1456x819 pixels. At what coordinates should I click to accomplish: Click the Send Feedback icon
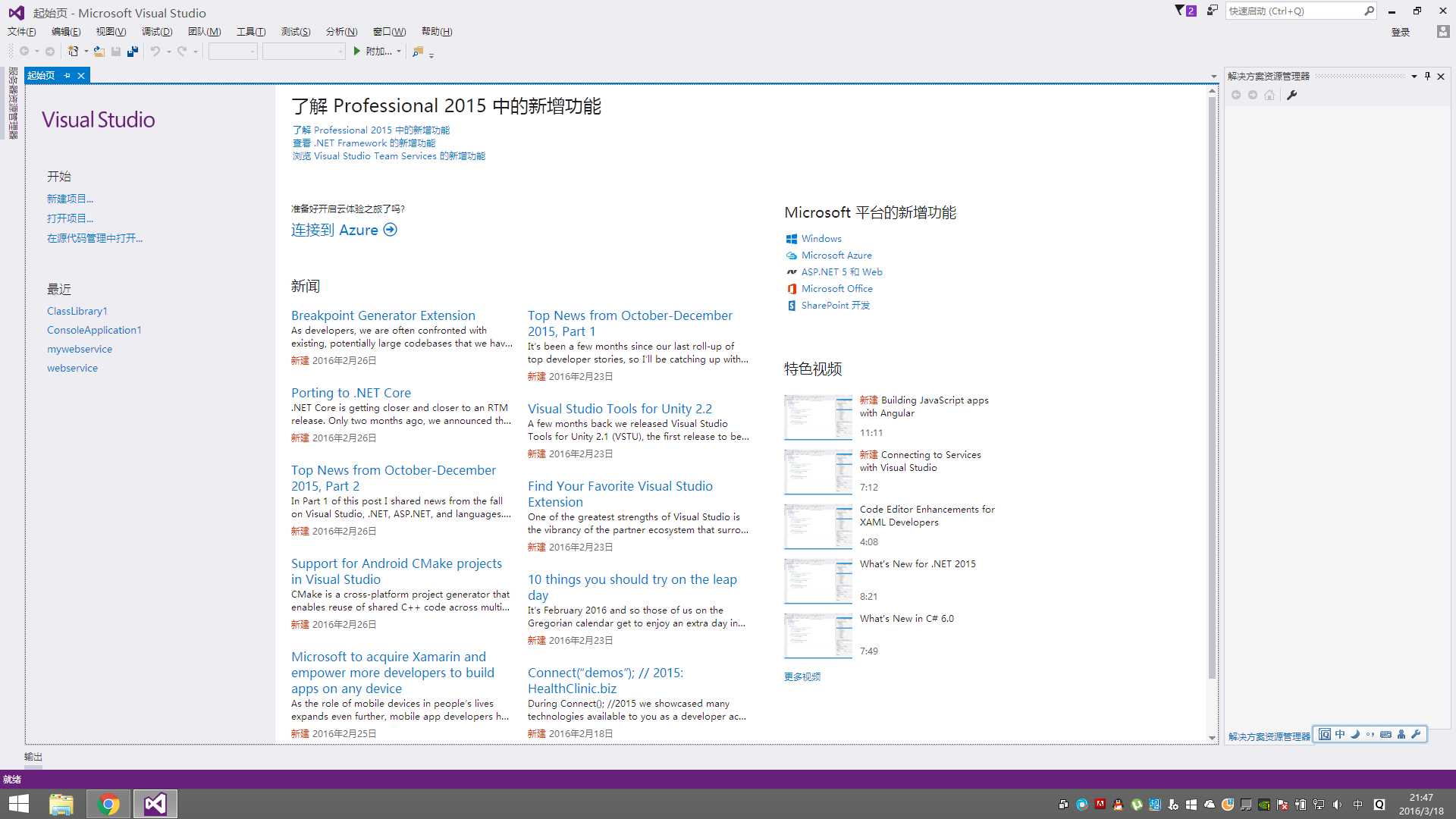[x=1212, y=11]
